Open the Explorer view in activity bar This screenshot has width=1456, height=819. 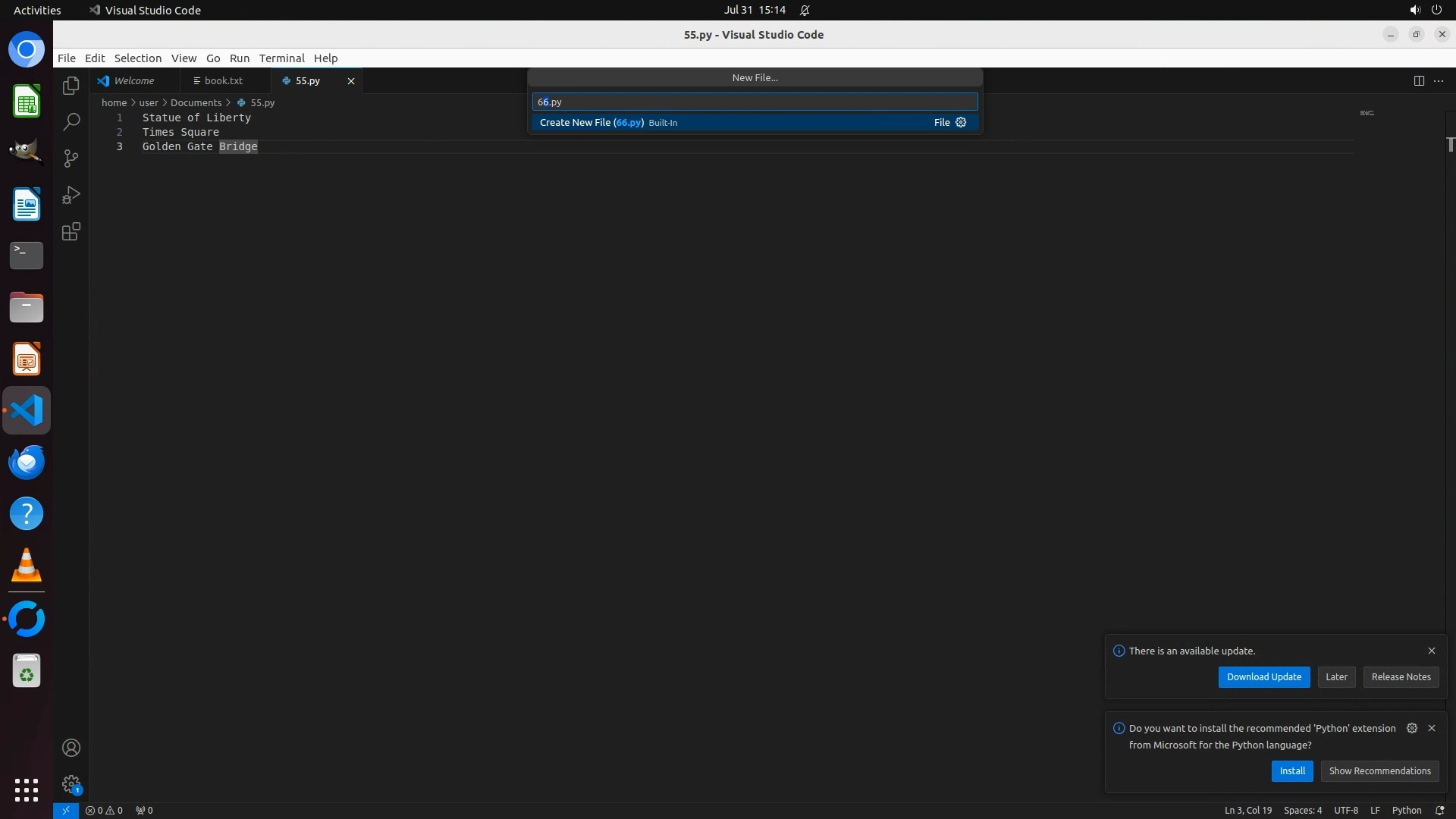click(x=71, y=86)
